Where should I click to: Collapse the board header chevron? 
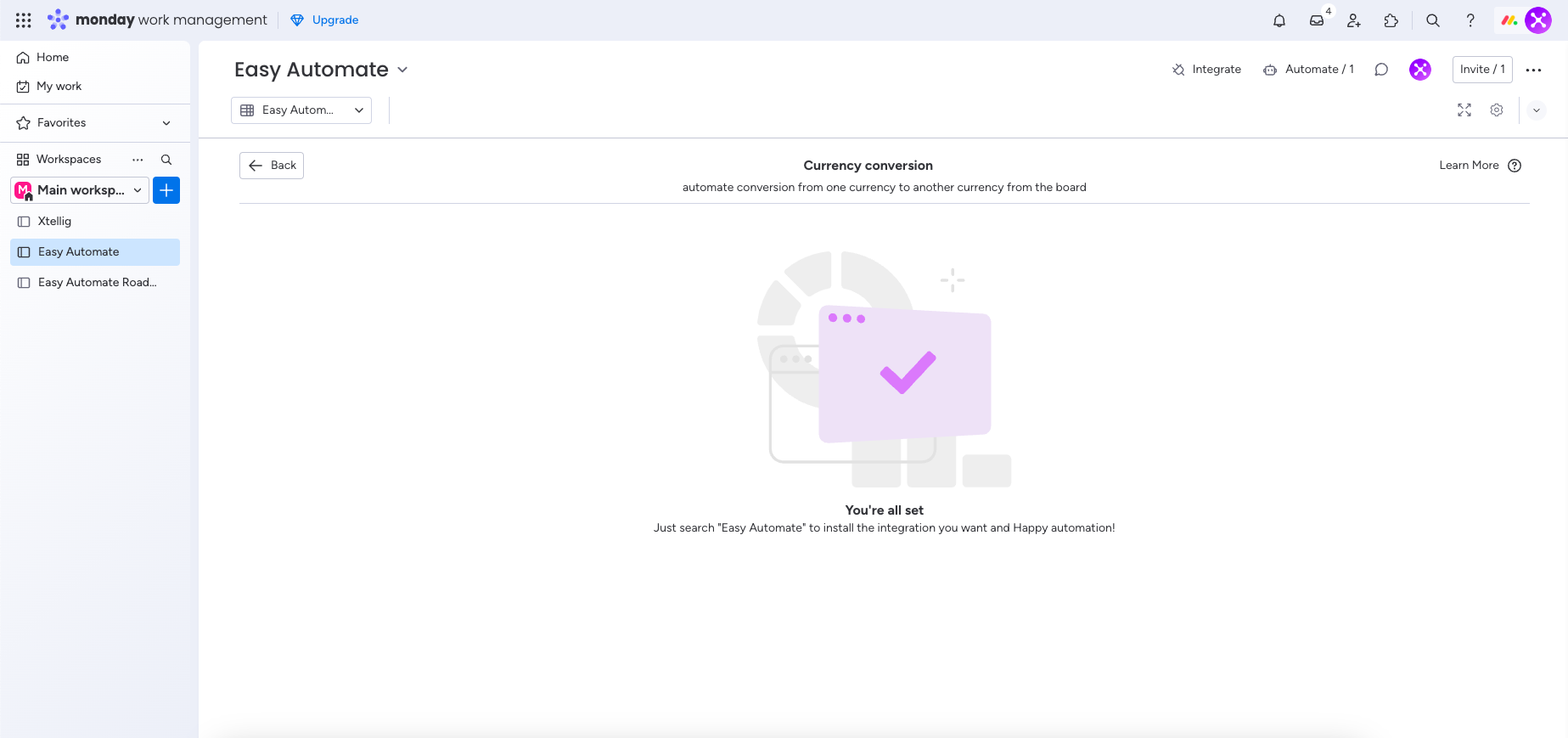point(1536,110)
